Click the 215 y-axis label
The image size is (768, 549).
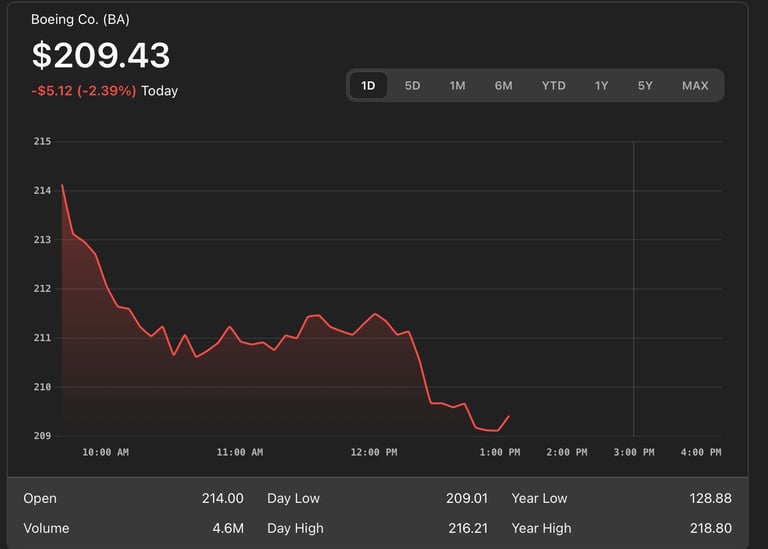[42, 142]
